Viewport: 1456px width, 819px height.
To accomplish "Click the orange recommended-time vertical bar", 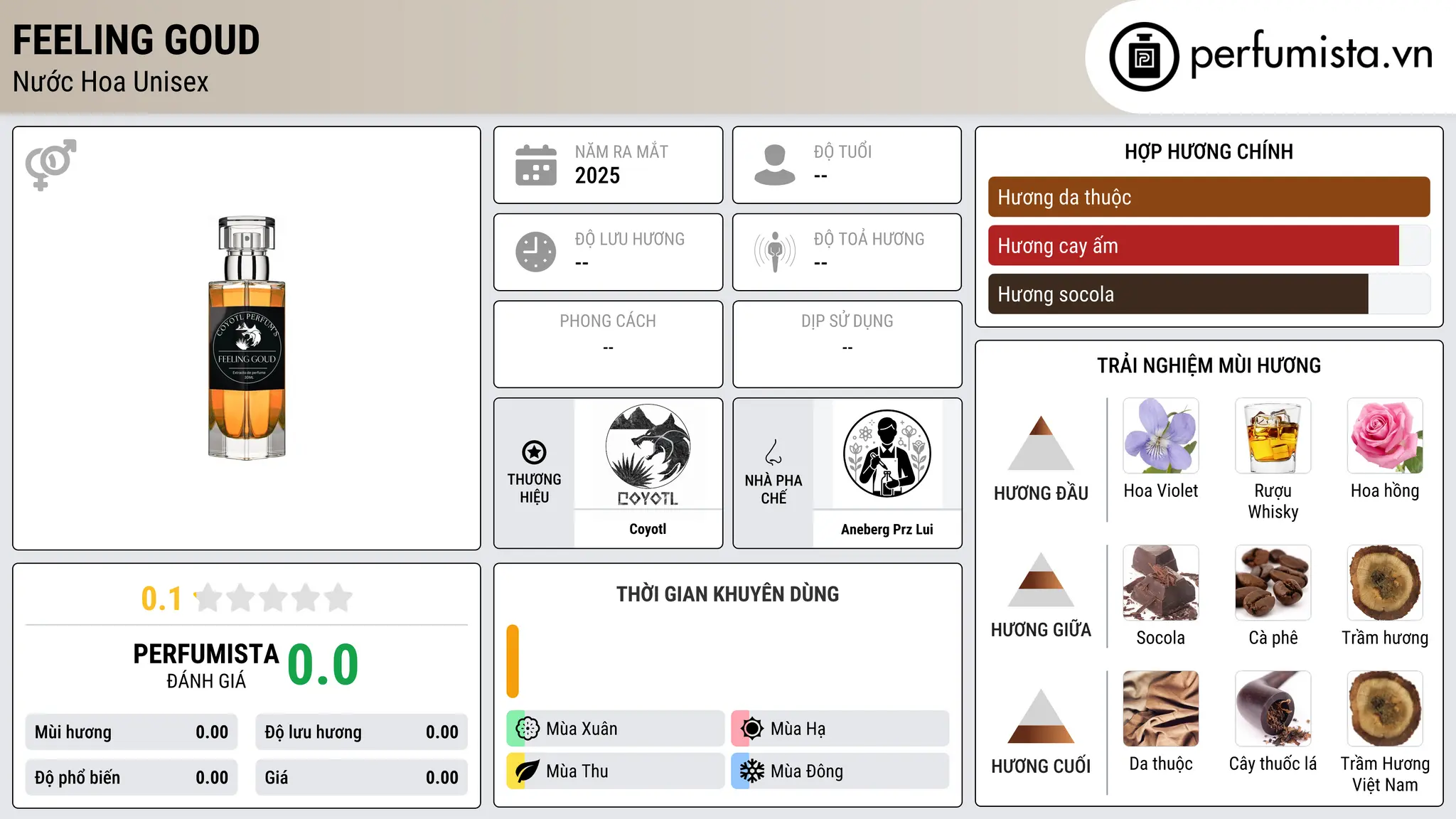I will tap(513, 661).
